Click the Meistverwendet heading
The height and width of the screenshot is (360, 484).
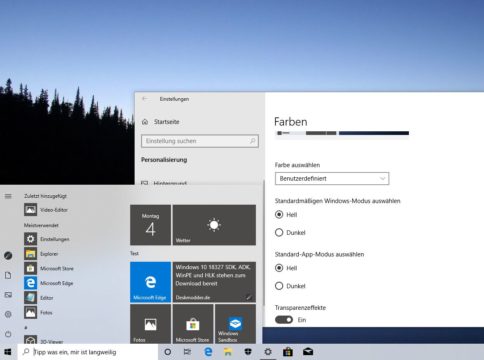(x=41, y=225)
